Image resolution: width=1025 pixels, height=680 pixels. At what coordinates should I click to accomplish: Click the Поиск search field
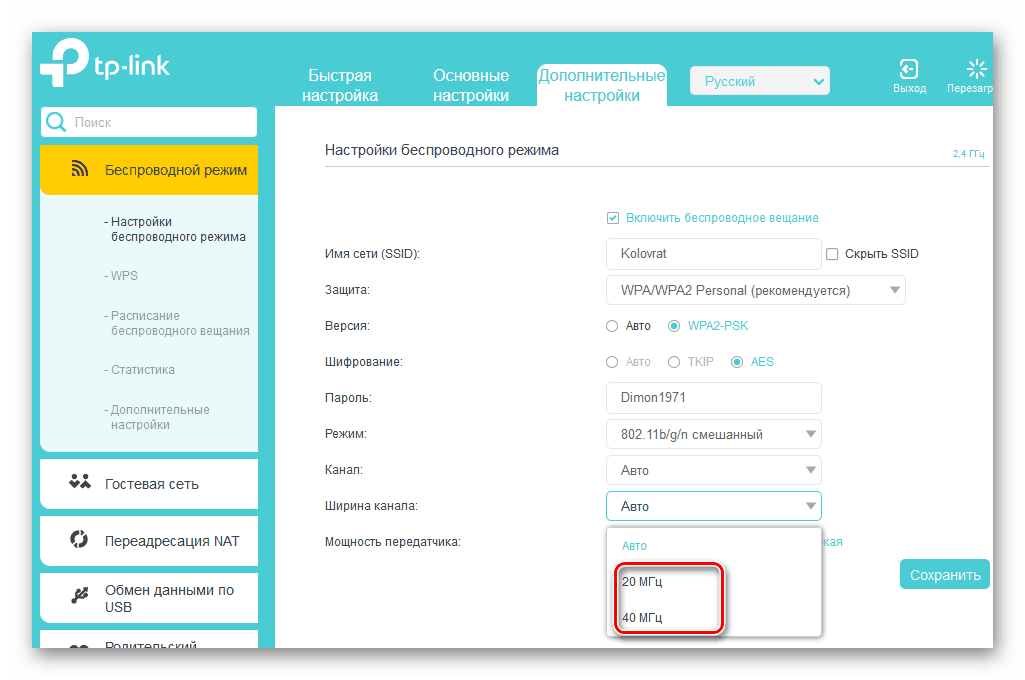[149, 122]
